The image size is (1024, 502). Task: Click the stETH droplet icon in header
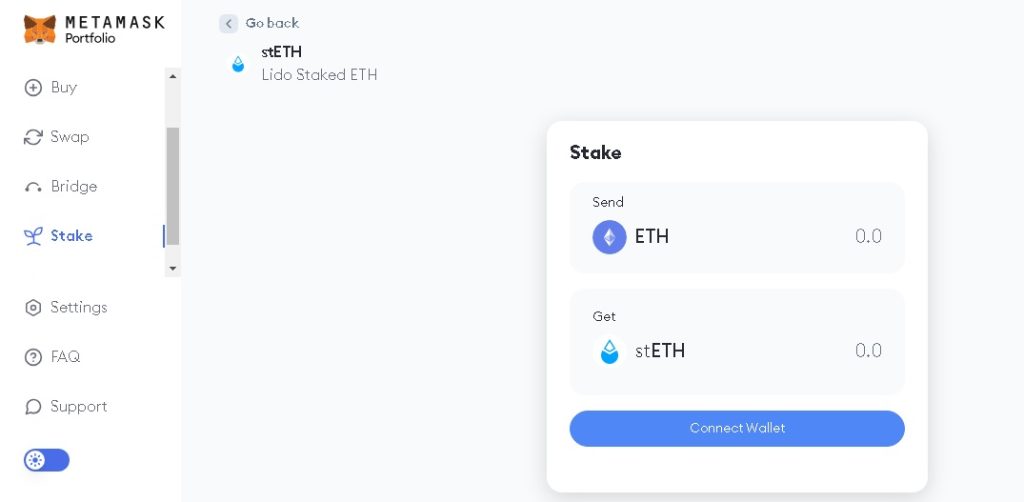pos(238,64)
